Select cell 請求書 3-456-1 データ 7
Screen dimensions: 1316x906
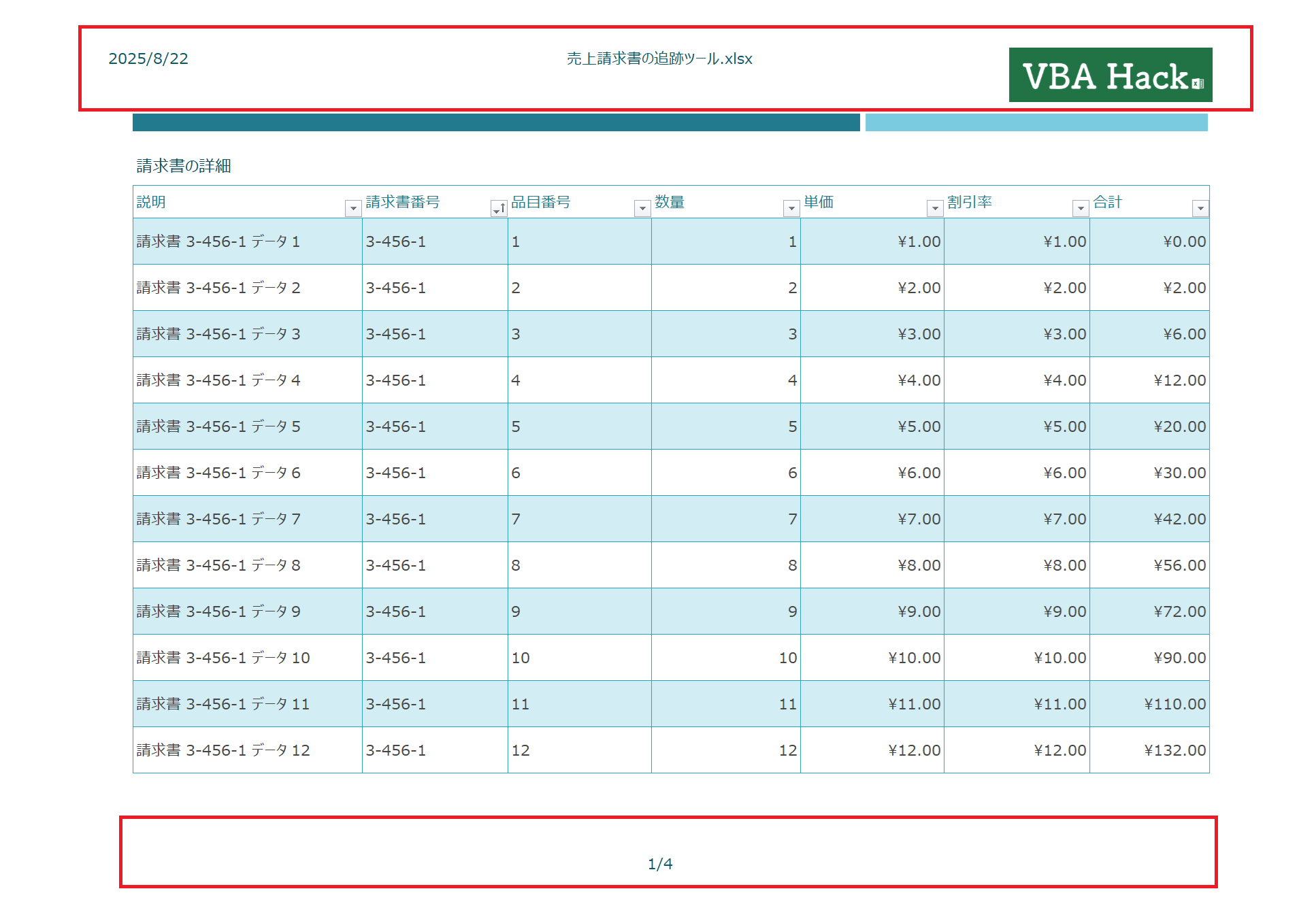coord(248,519)
